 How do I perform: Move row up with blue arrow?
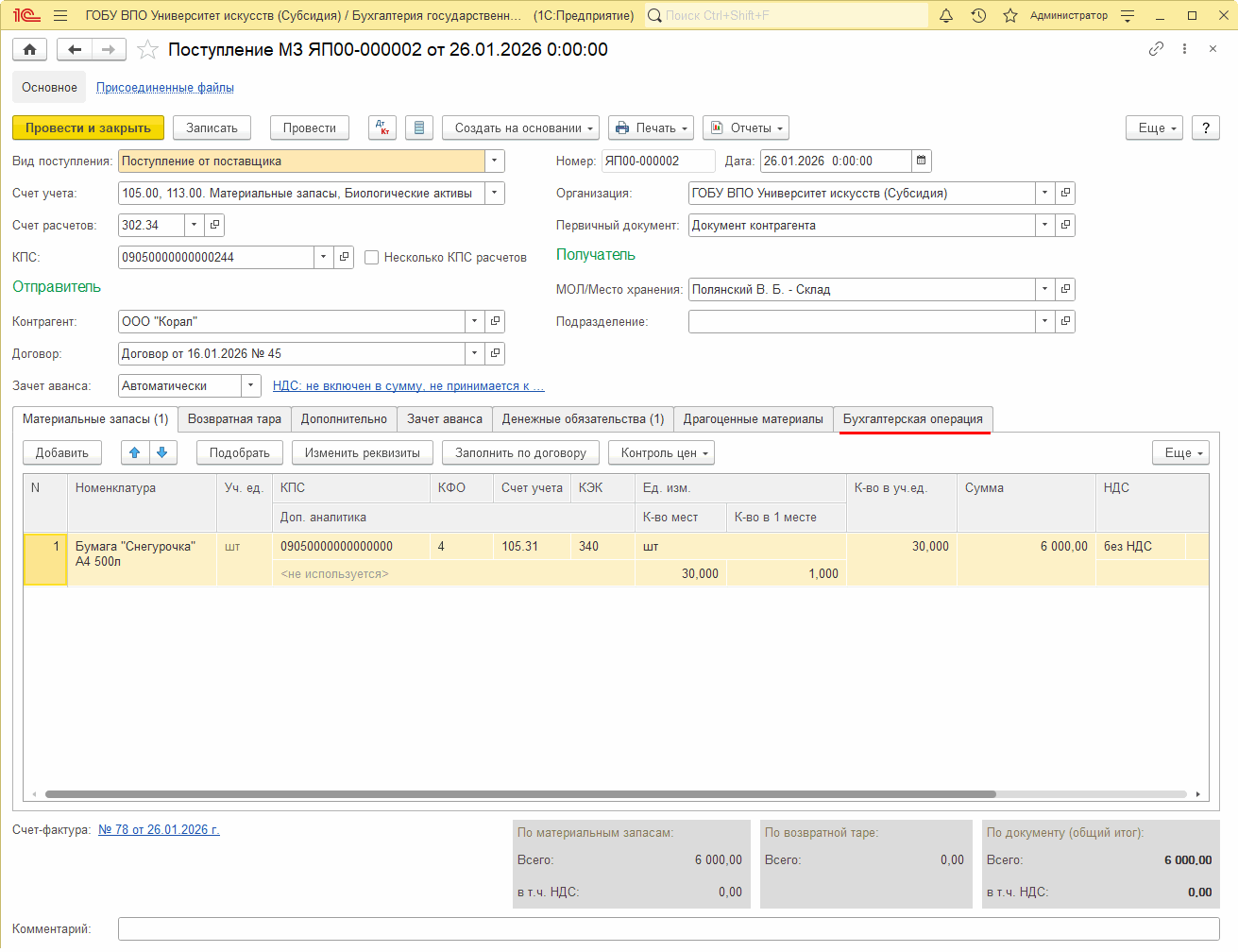[x=135, y=453]
